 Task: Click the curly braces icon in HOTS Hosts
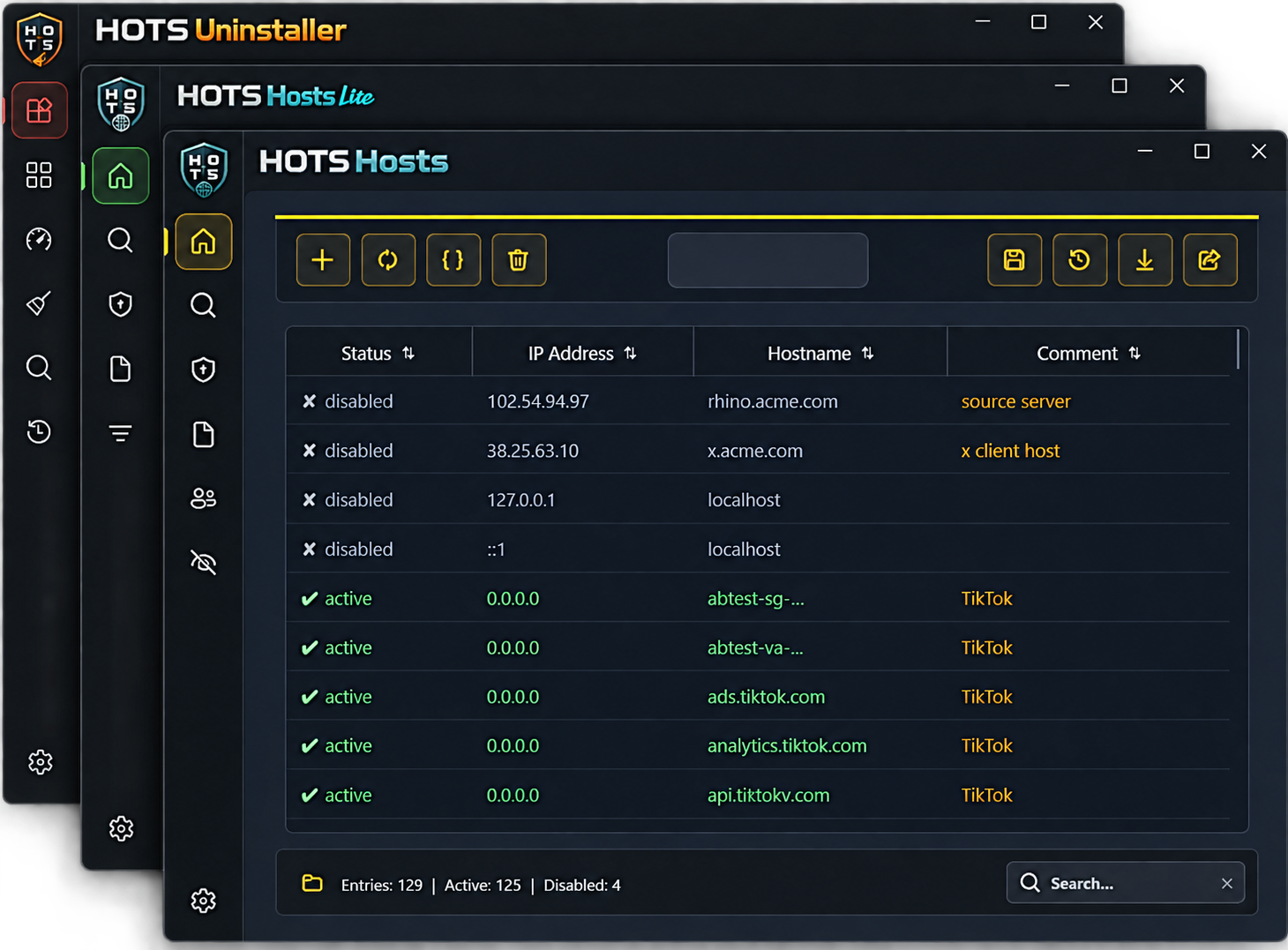tap(453, 260)
